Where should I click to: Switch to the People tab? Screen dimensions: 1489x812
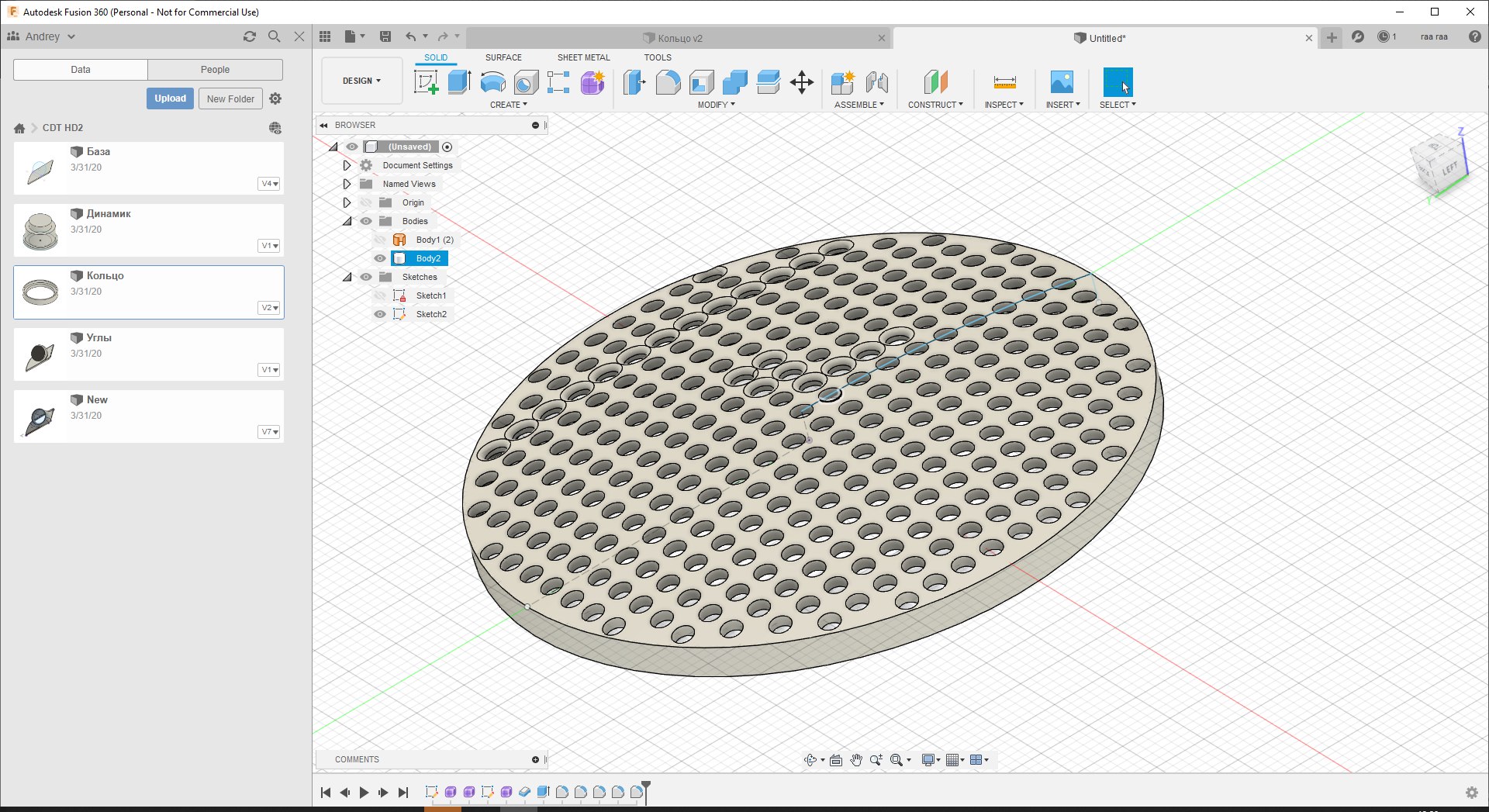(x=215, y=70)
